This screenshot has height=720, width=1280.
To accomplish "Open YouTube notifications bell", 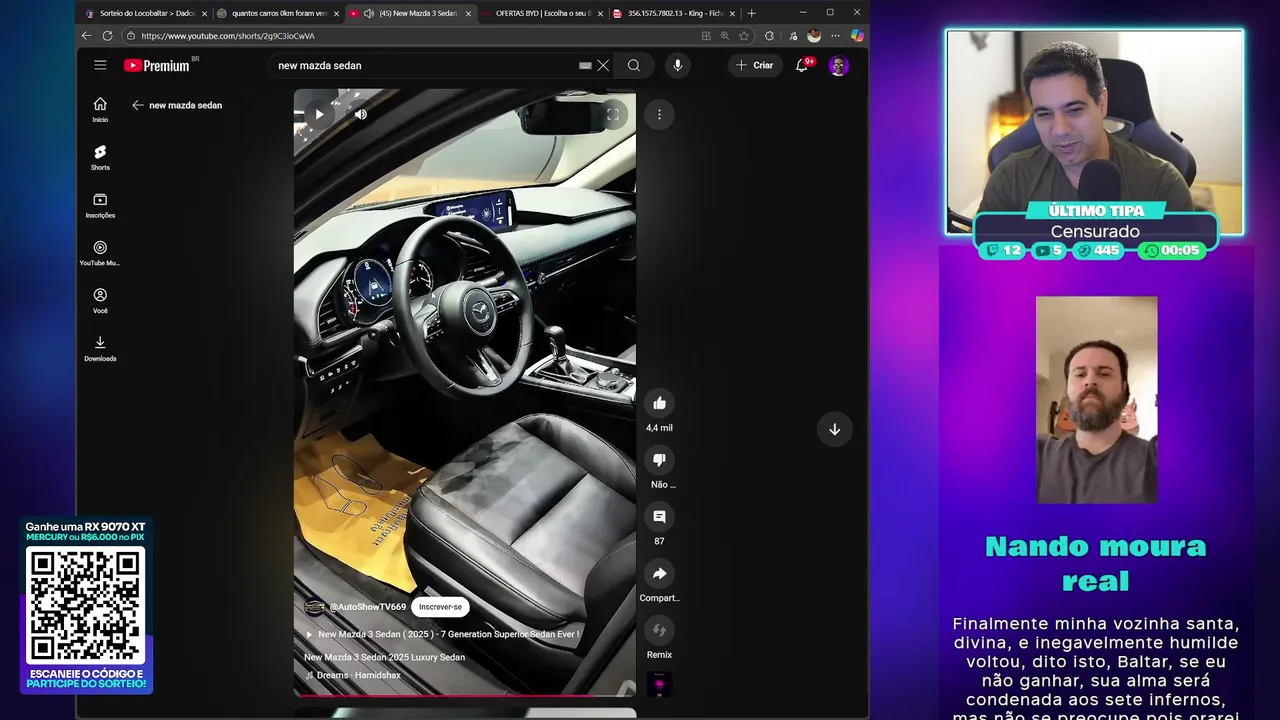I will (801, 65).
